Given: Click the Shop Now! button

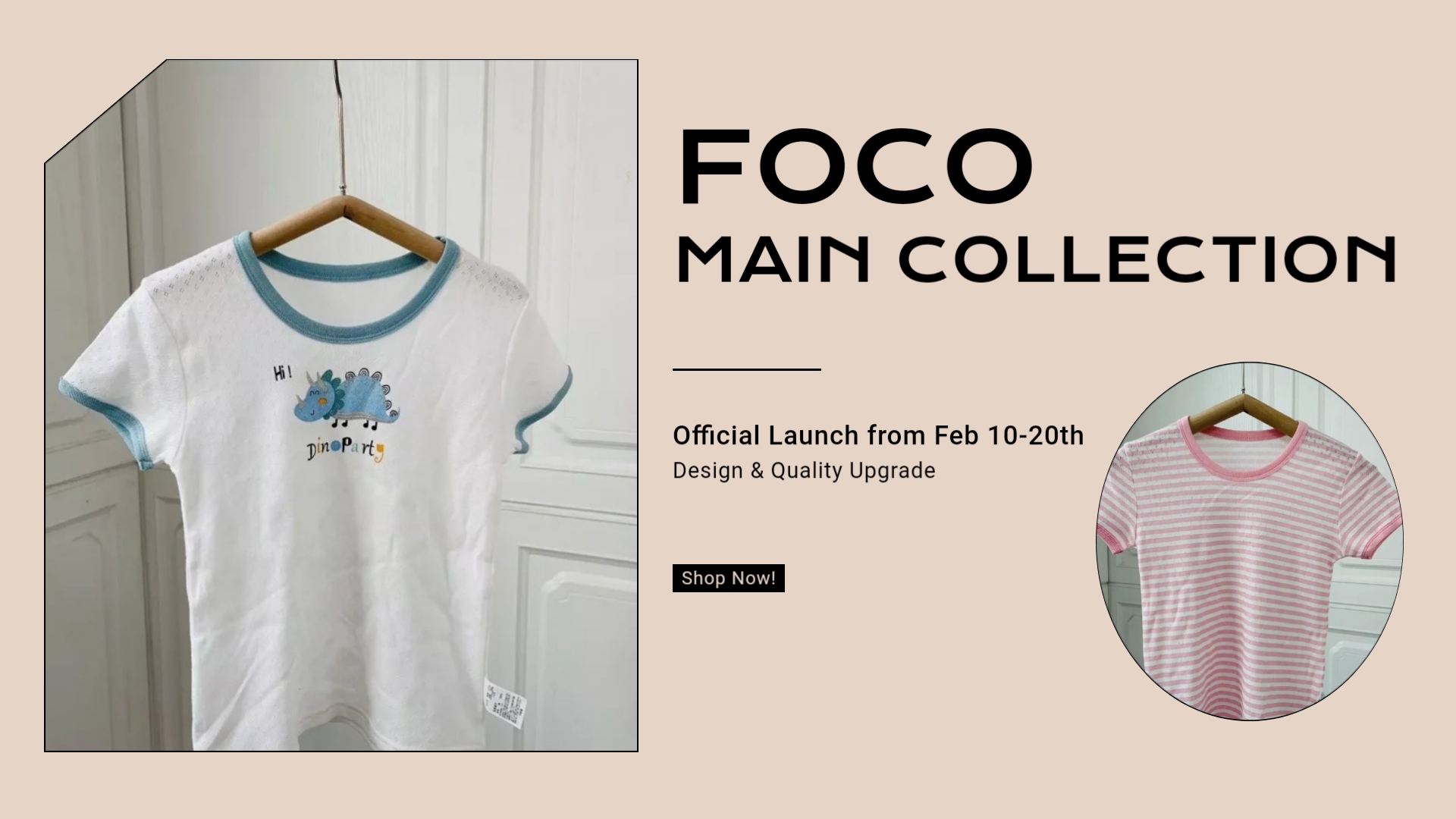Looking at the screenshot, I should [728, 578].
